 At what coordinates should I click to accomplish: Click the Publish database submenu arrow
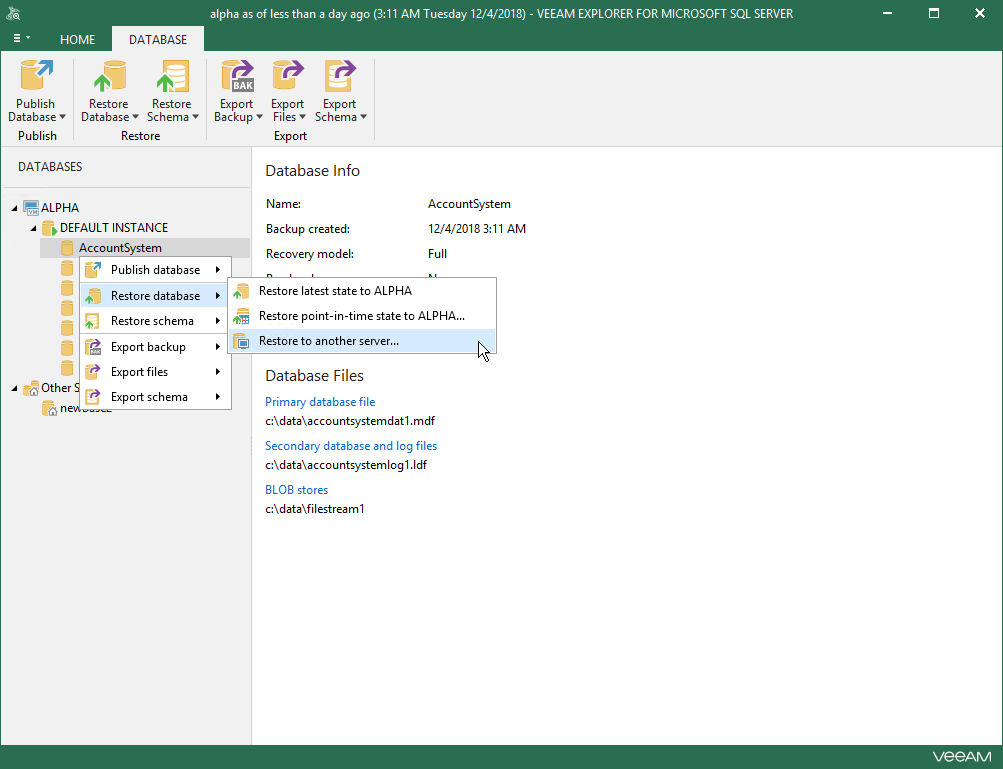pyautogui.click(x=218, y=270)
